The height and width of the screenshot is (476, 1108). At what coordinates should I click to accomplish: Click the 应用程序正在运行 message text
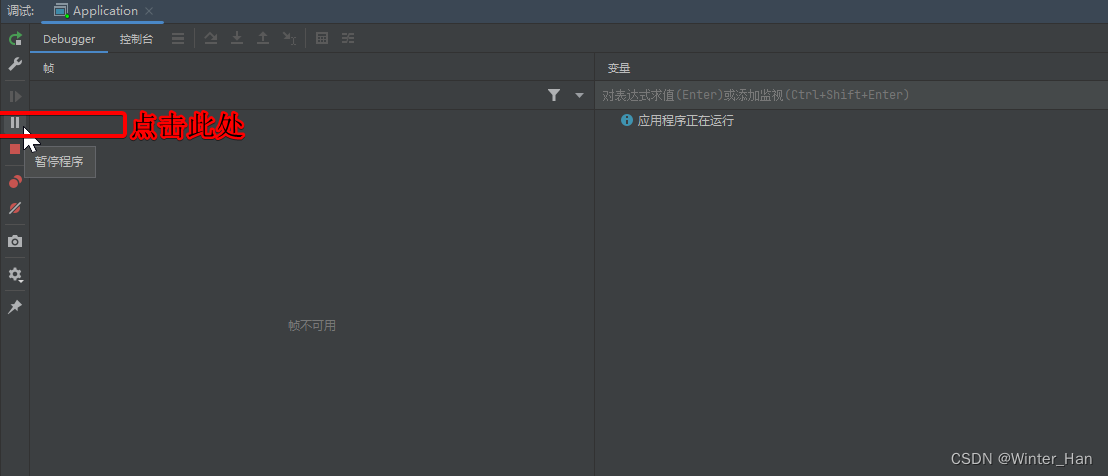[x=685, y=120]
